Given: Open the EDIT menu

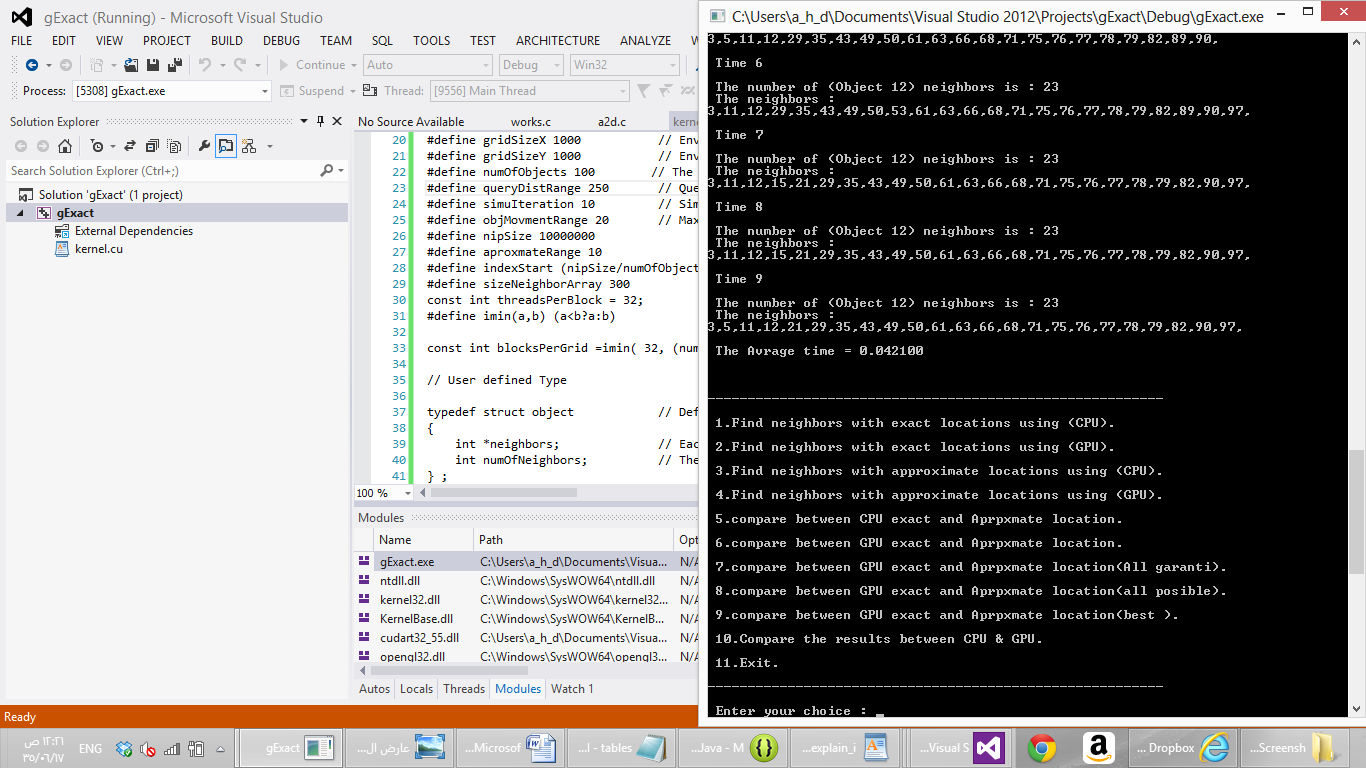Looking at the screenshot, I should pyautogui.click(x=64, y=41).
